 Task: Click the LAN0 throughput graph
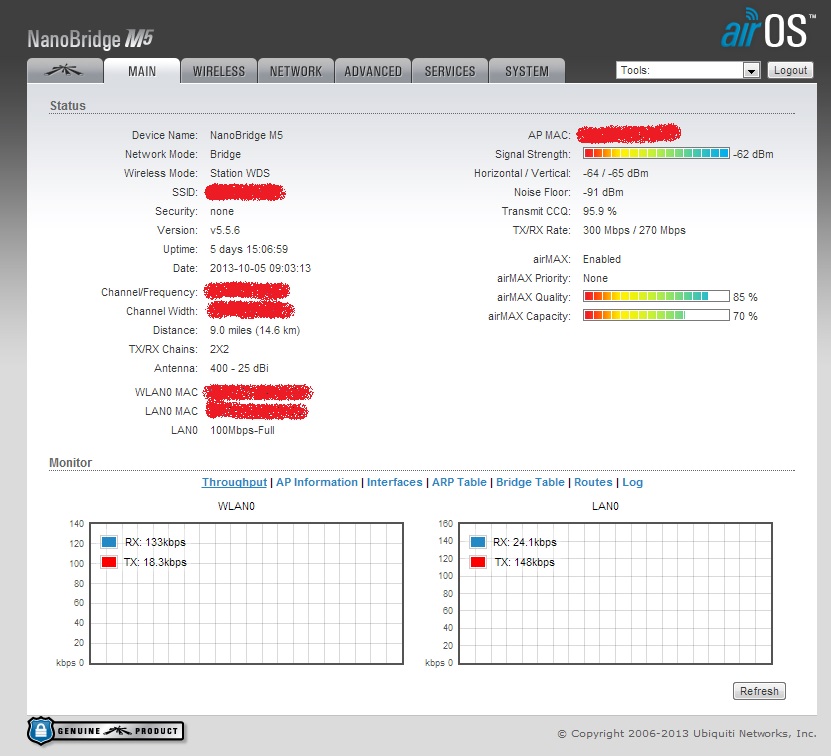(615, 593)
